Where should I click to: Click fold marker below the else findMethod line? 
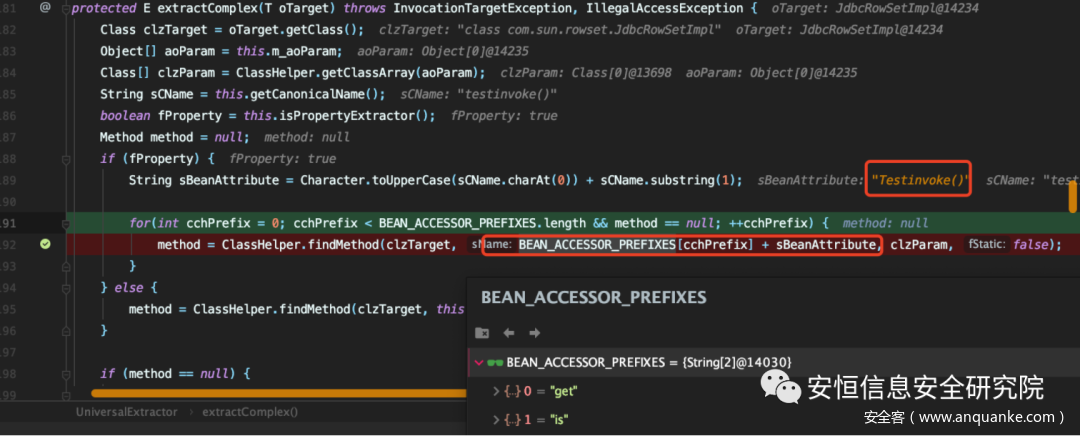[66, 331]
